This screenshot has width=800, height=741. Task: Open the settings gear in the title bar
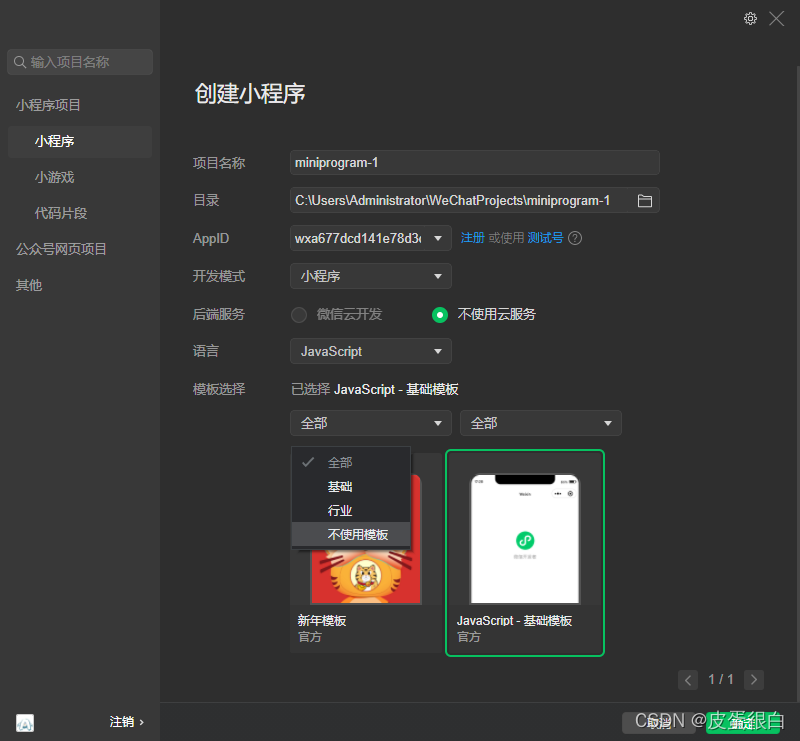click(x=751, y=18)
